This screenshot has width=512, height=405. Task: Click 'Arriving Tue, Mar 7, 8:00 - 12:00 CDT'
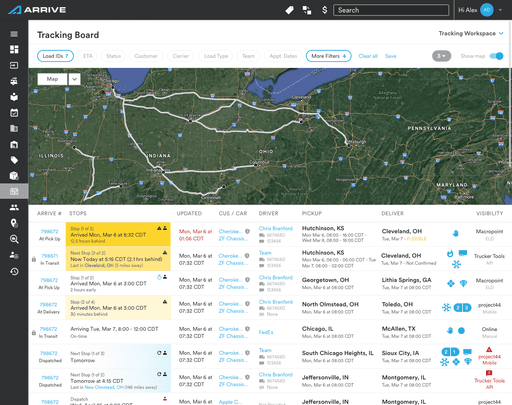coord(114,329)
